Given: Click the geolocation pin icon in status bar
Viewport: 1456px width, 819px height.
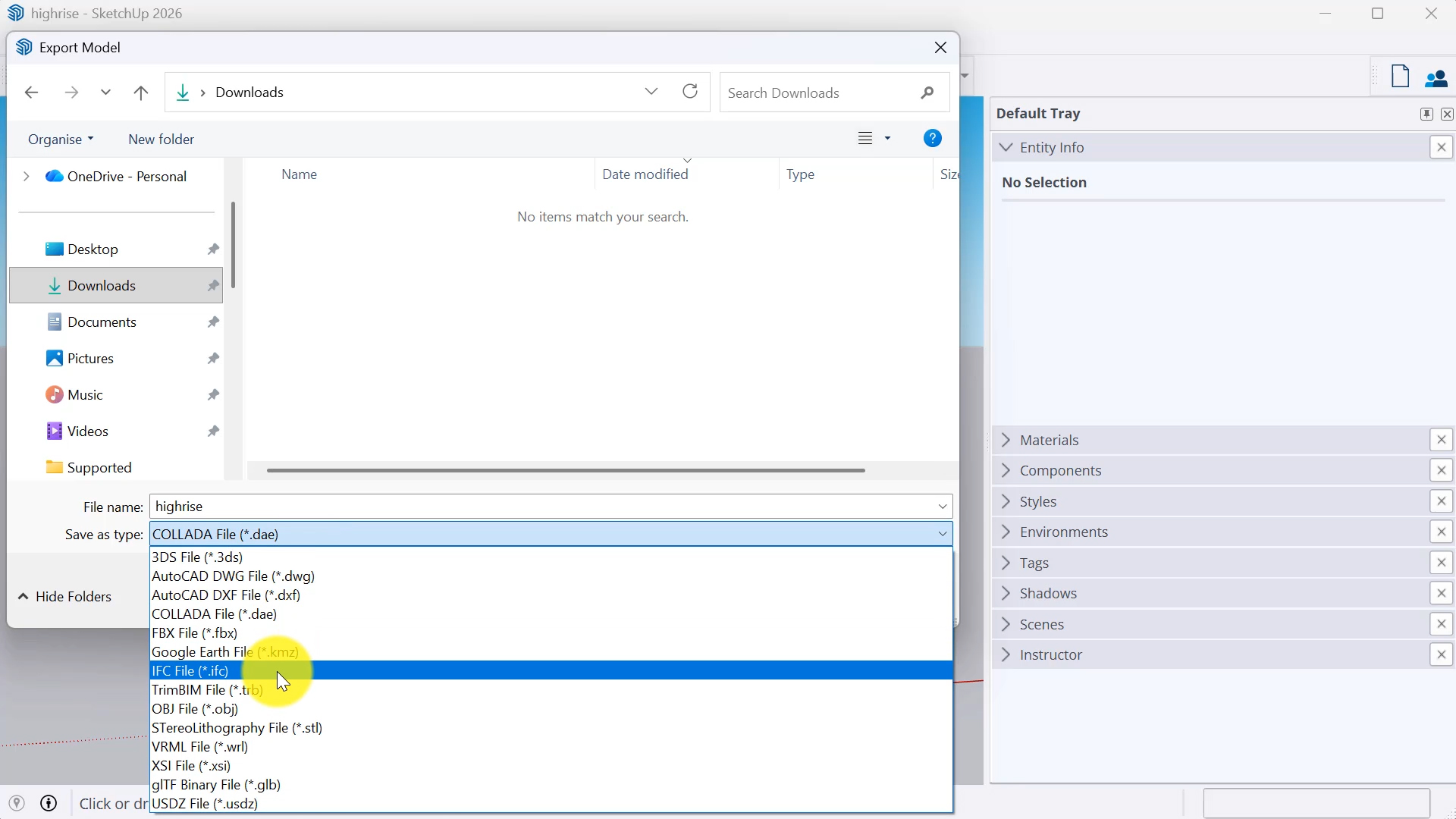Looking at the screenshot, I should pyautogui.click(x=17, y=802).
